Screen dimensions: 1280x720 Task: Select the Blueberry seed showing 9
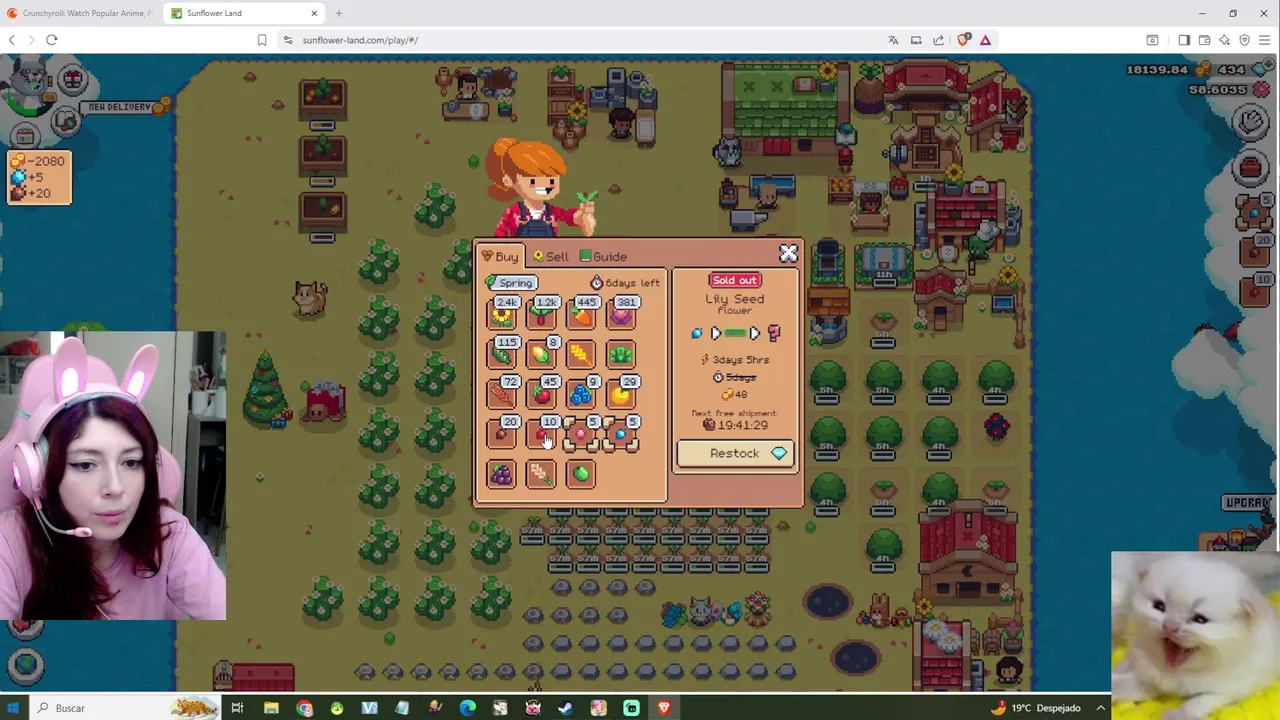click(x=582, y=393)
